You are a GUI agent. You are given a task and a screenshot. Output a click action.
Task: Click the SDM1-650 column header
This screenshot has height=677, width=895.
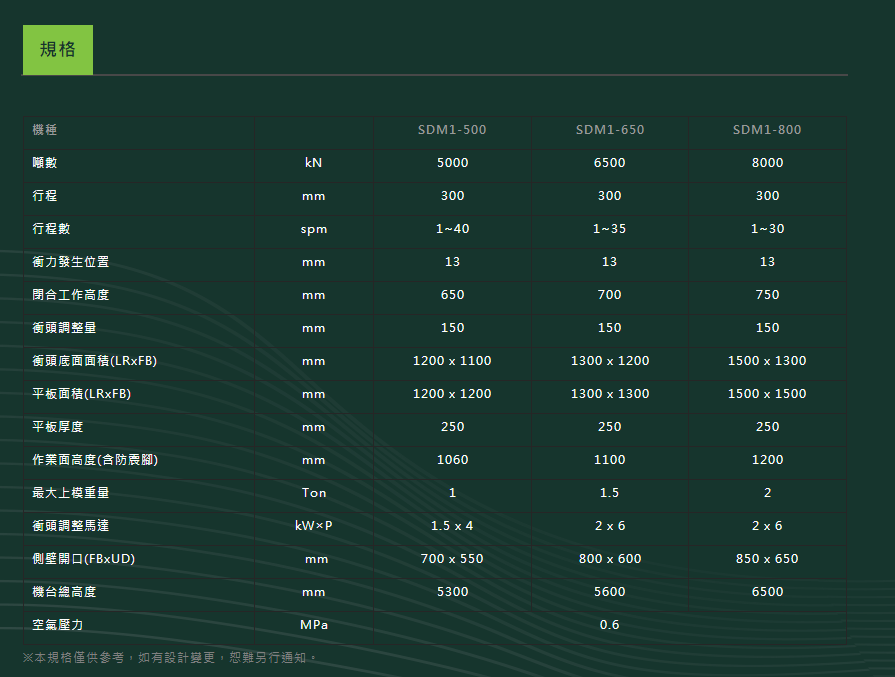[x=610, y=130]
